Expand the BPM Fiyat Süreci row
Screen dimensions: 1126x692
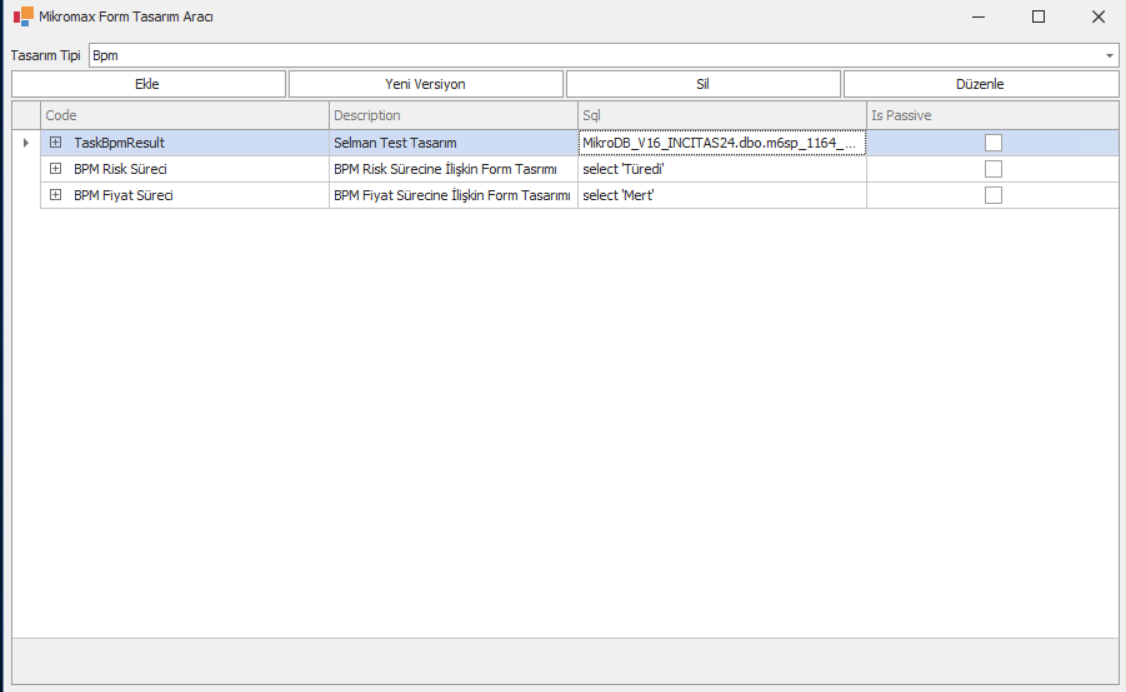click(55, 195)
